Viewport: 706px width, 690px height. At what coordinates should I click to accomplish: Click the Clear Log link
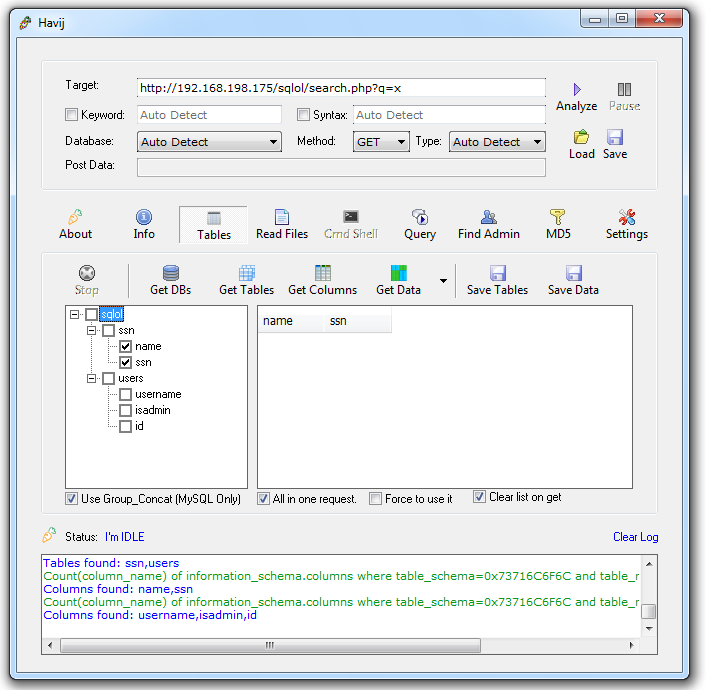635,537
